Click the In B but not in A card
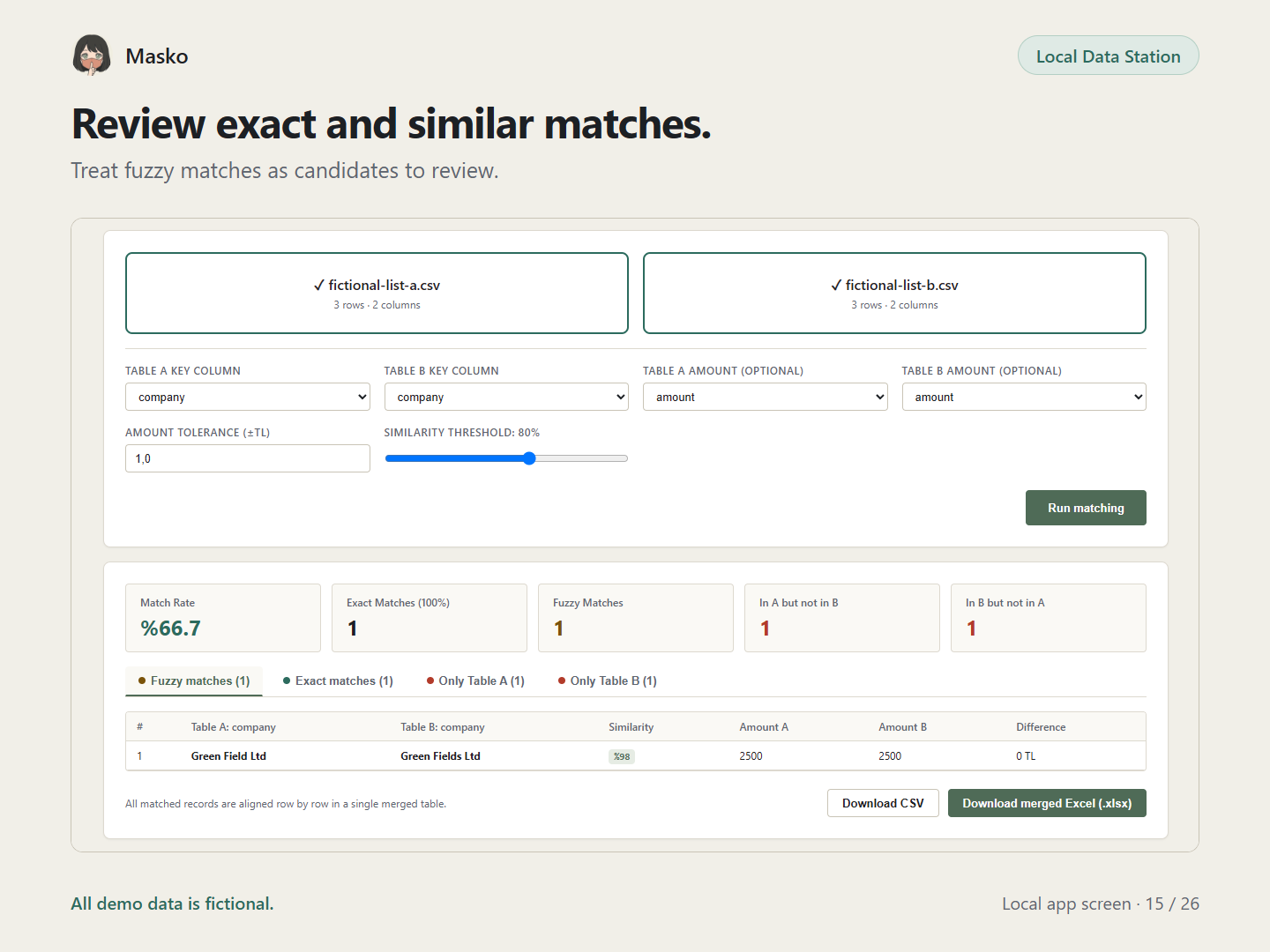1270x952 pixels. point(1049,618)
